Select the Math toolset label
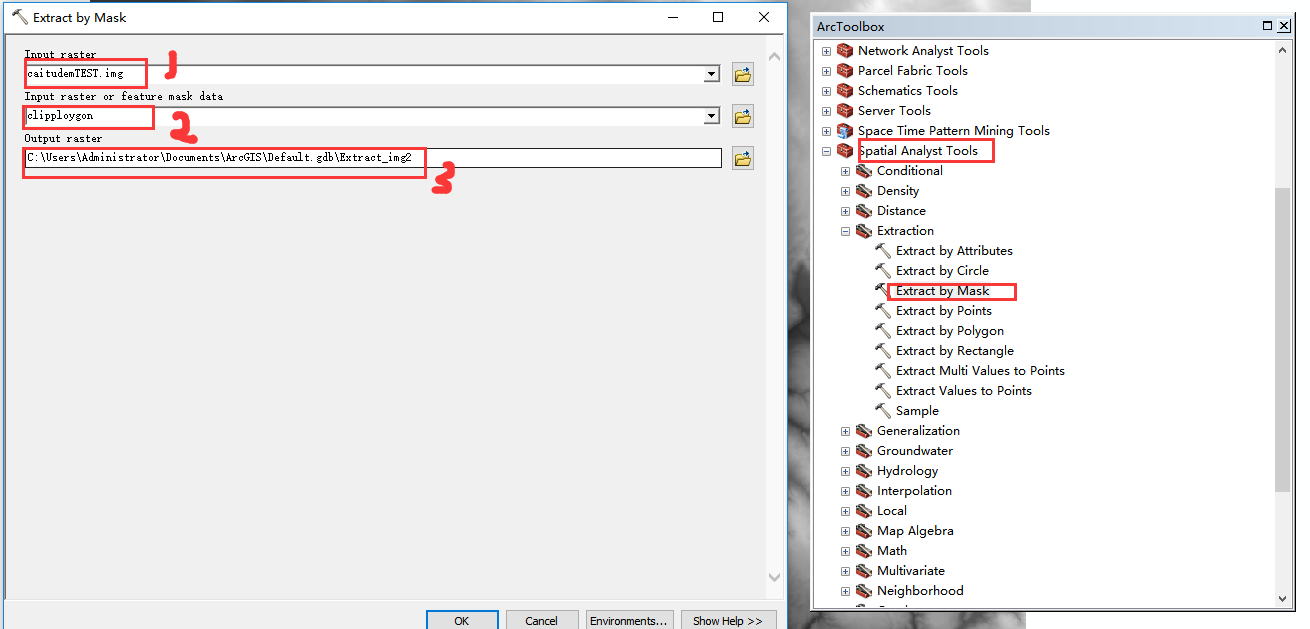 [x=892, y=551]
